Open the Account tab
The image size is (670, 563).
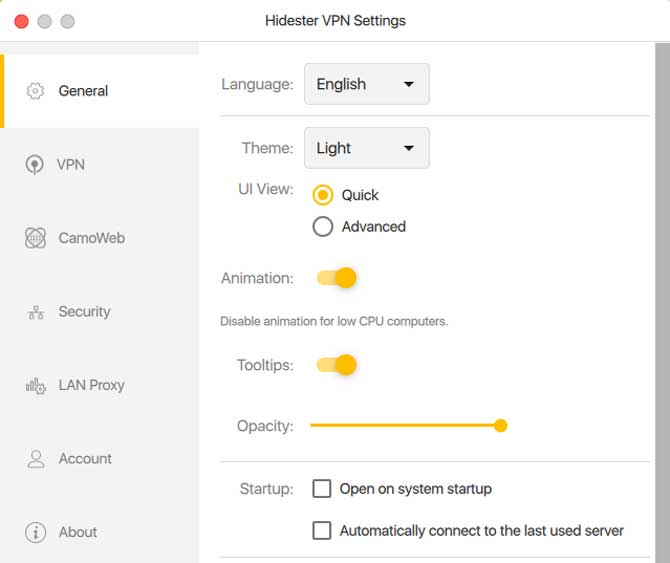(x=100, y=459)
